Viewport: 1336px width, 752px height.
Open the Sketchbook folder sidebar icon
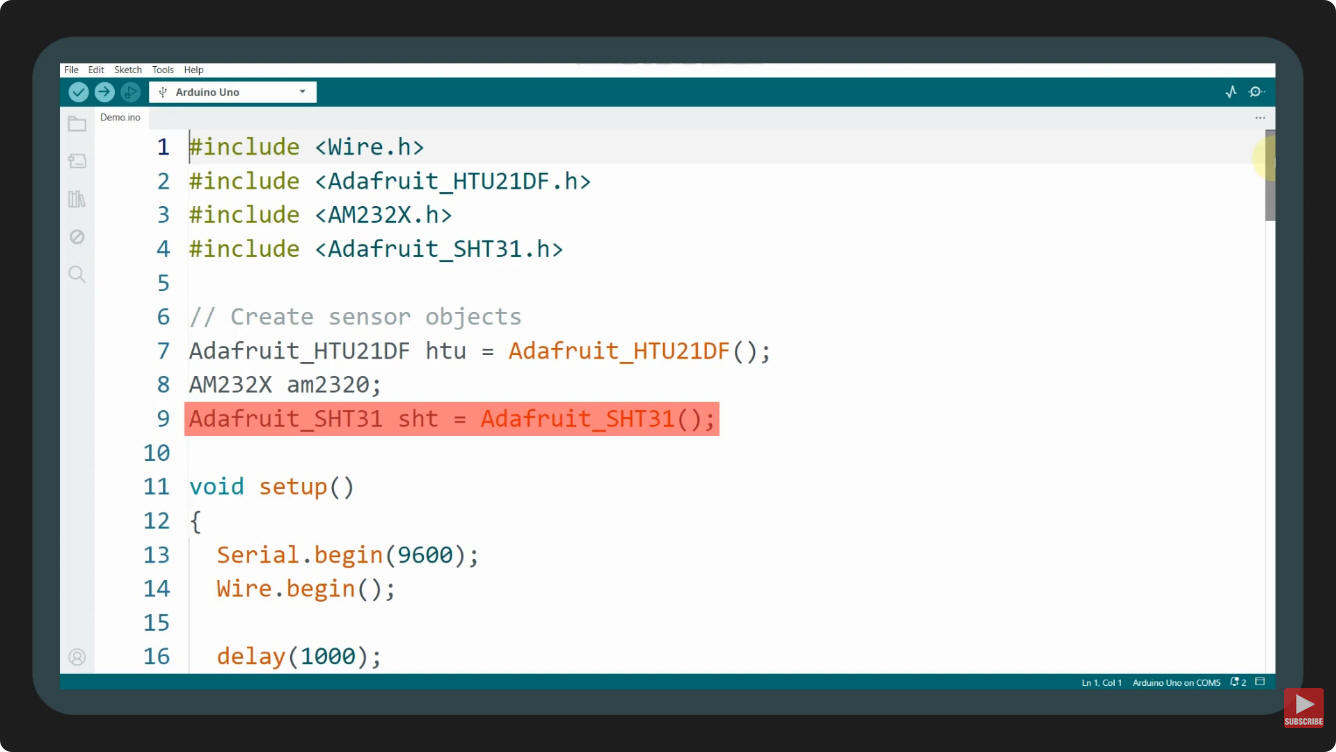click(x=77, y=124)
